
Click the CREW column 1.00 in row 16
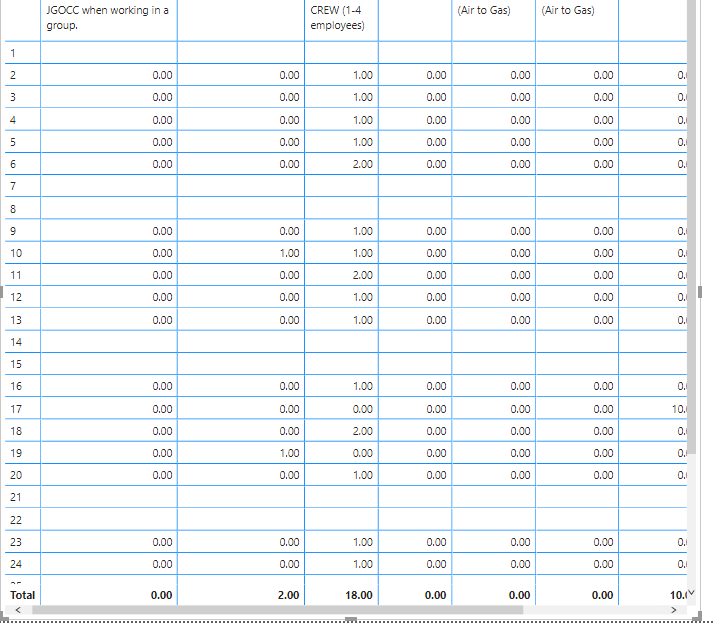(x=363, y=386)
